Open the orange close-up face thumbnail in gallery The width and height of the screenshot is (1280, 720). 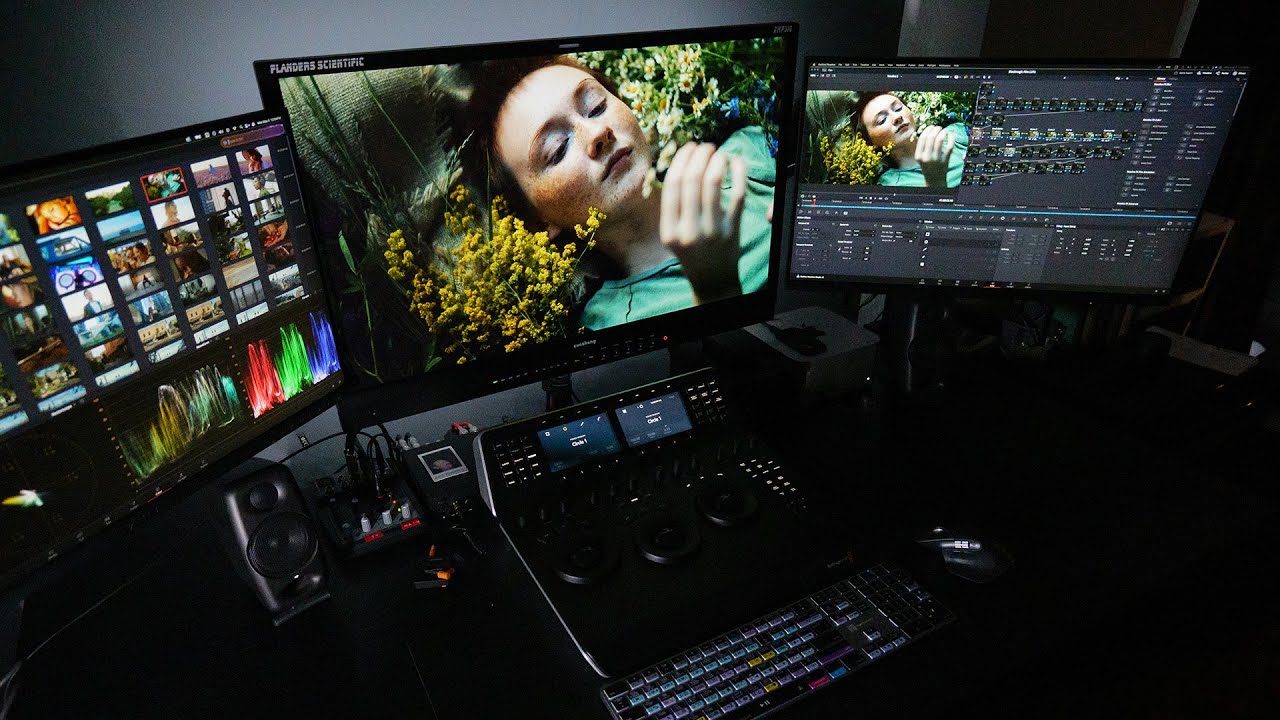pos(53,214)
